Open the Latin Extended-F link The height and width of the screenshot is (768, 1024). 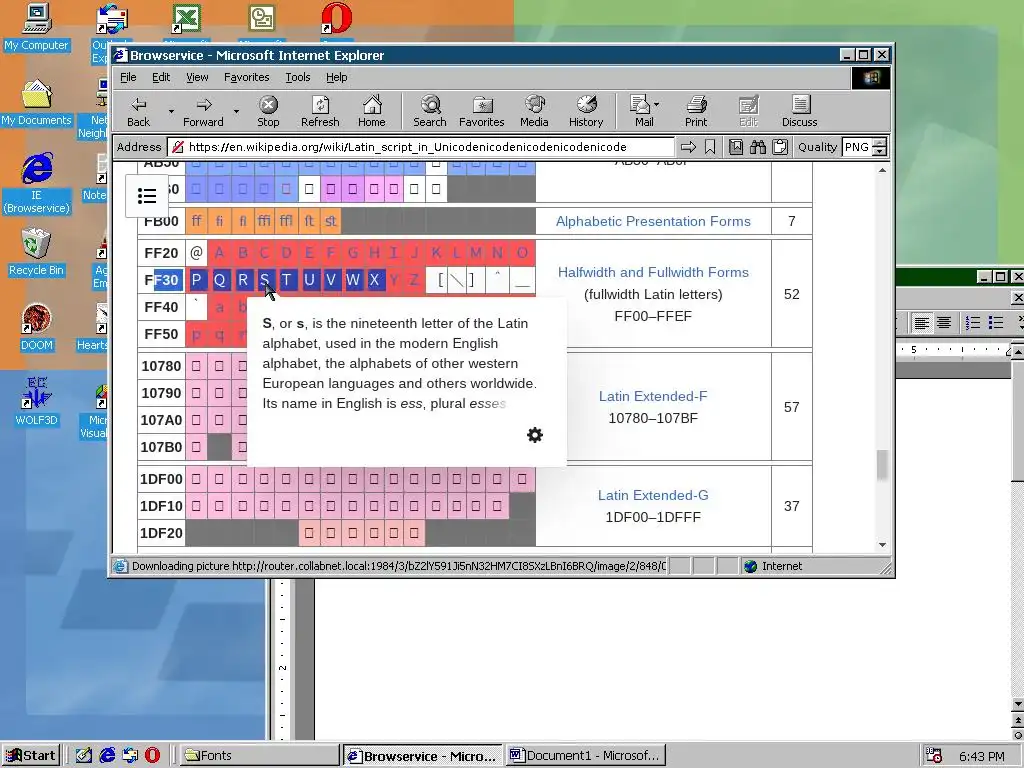[x=653, y=396]
